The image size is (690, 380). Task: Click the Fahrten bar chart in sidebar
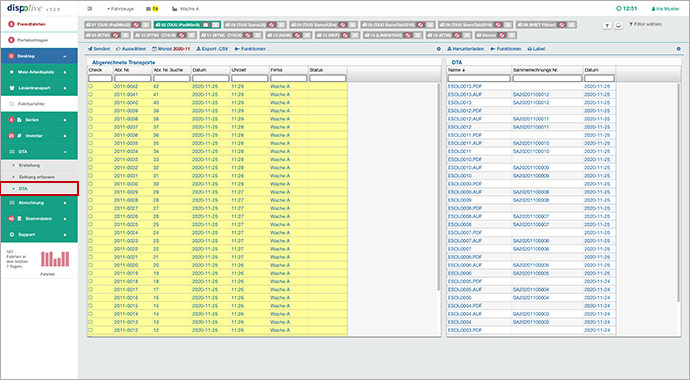(55, 259)
